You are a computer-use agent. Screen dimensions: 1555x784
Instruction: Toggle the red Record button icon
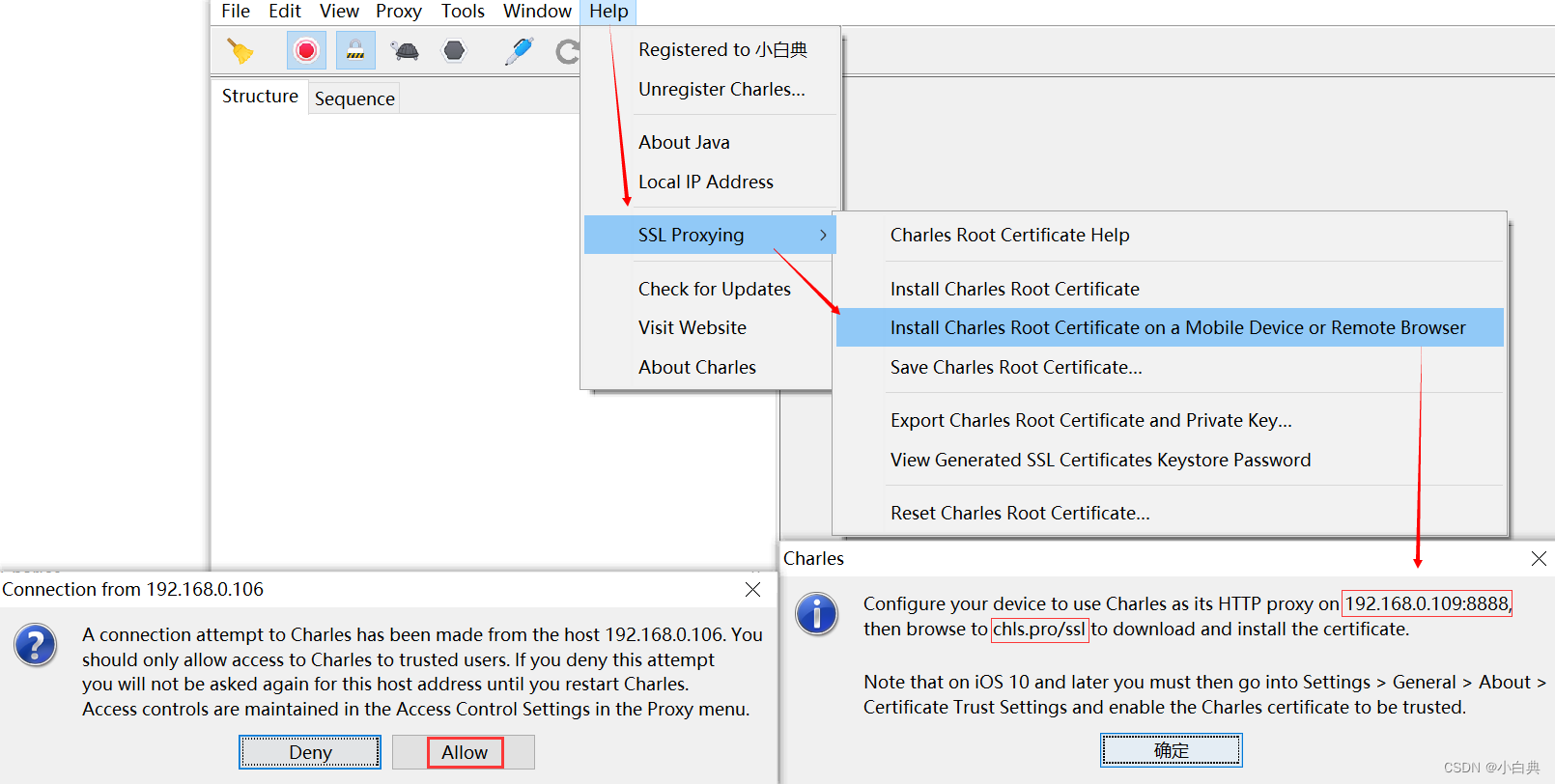pos(306,50)
